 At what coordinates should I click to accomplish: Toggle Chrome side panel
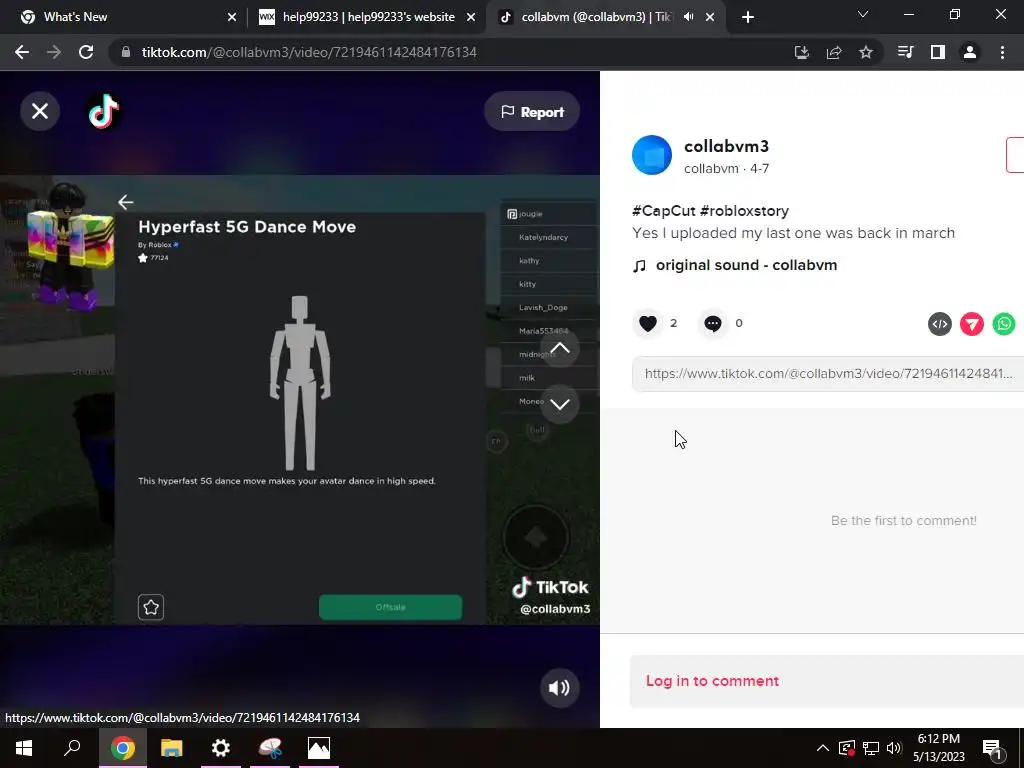(938, 52)
